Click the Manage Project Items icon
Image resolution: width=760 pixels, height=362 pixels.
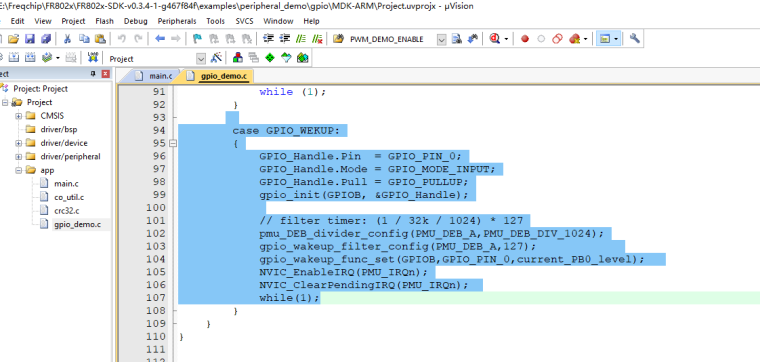(x=237, y=58)
